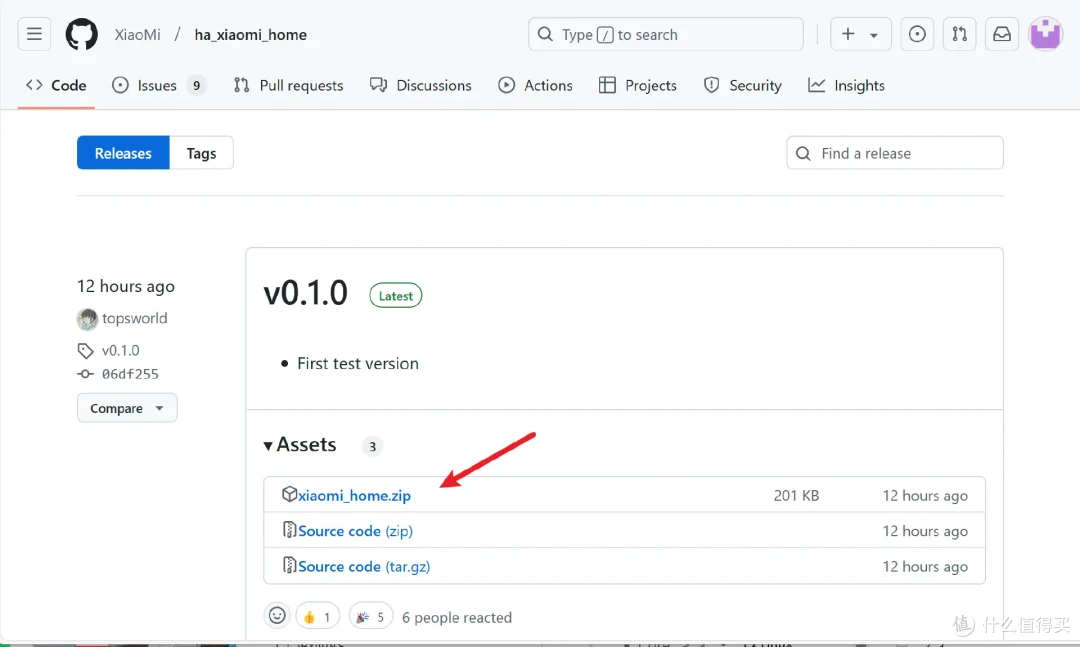Click 'First test version' release note

357,363
